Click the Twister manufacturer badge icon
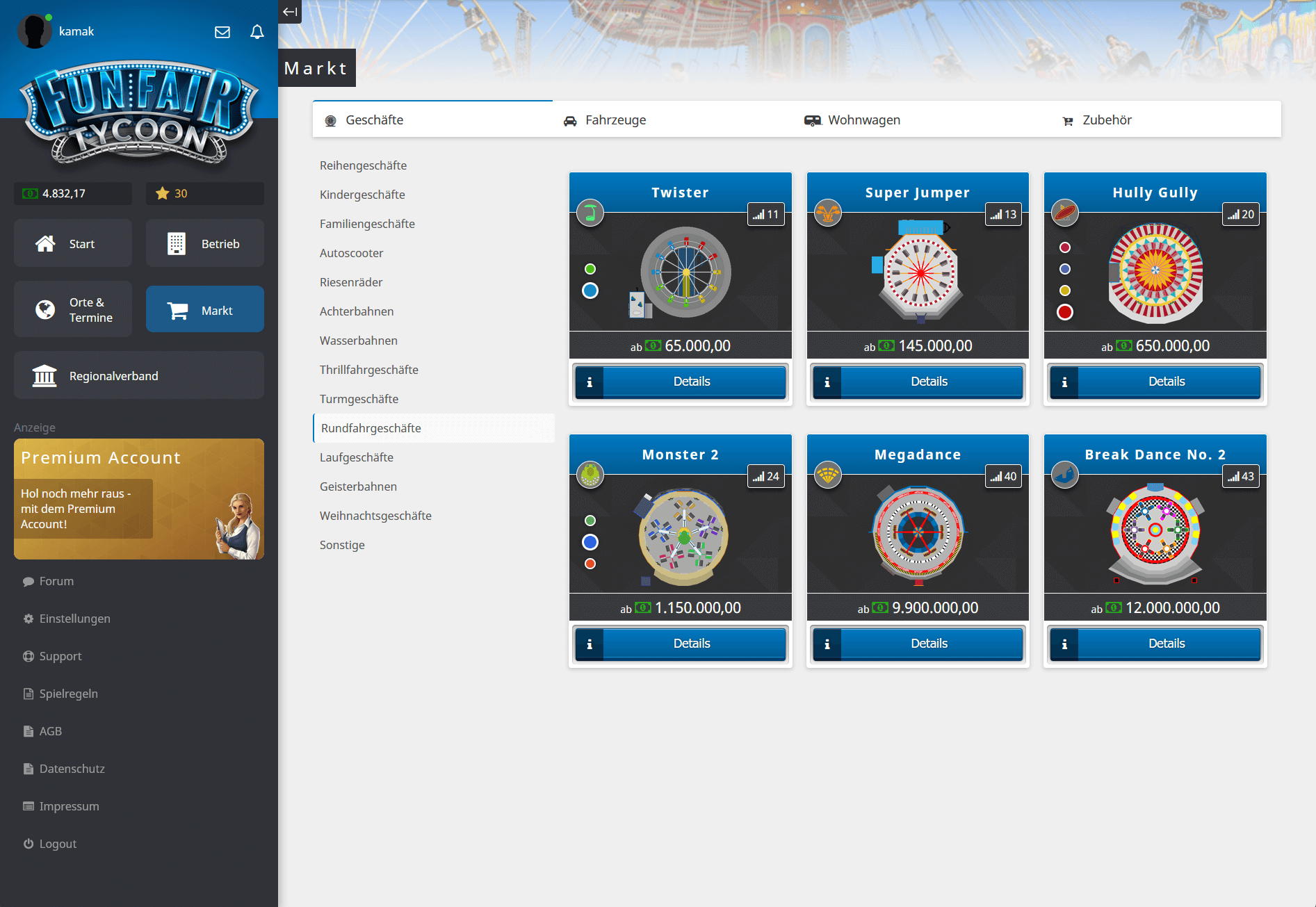The height and width of the screenshot is (907, 1316). click(x=590, y=213)
